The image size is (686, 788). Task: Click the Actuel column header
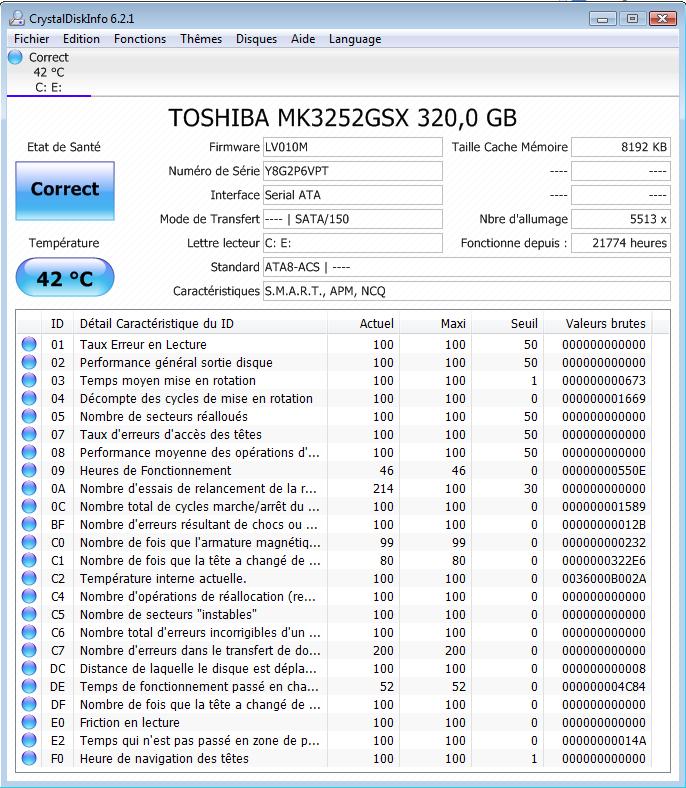363,324
